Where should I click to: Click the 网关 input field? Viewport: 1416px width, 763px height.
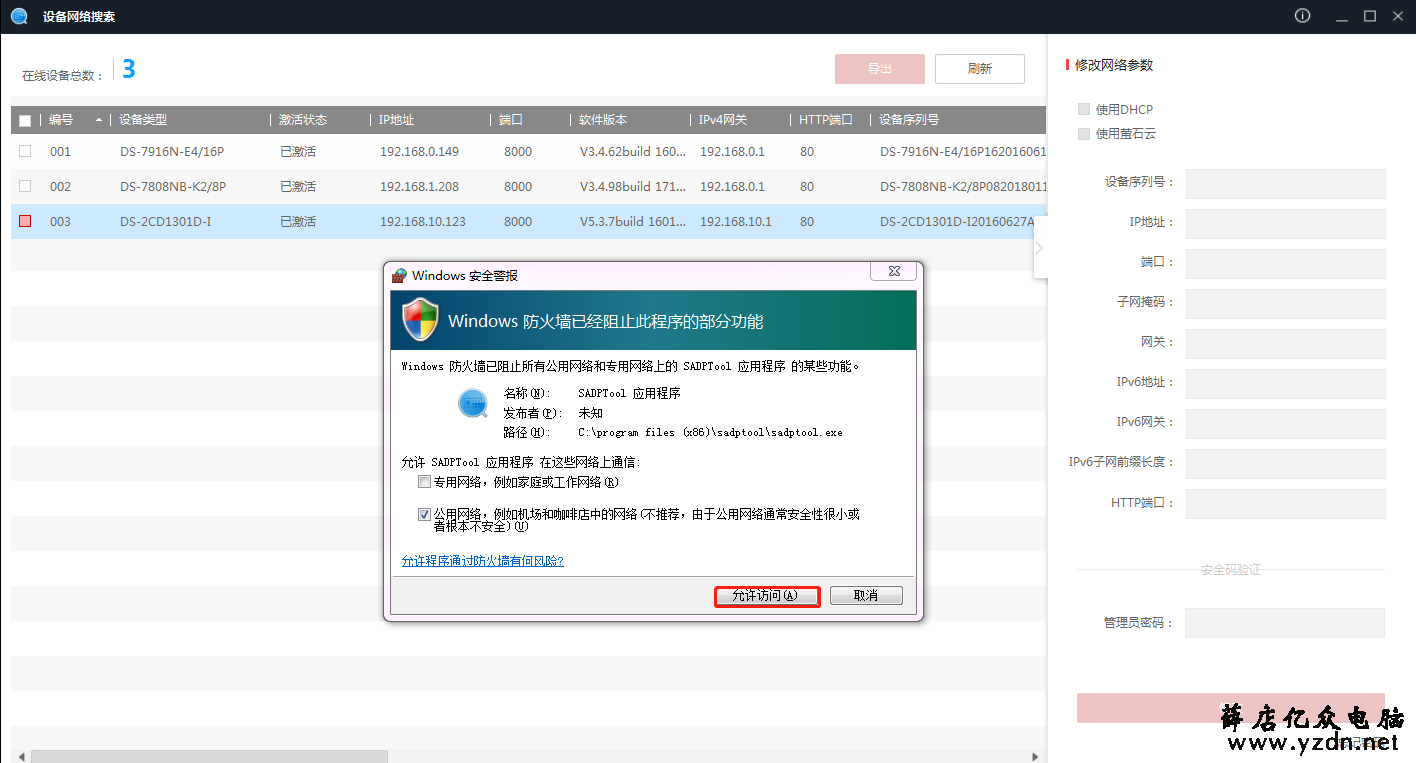(x=1286, y=344)
